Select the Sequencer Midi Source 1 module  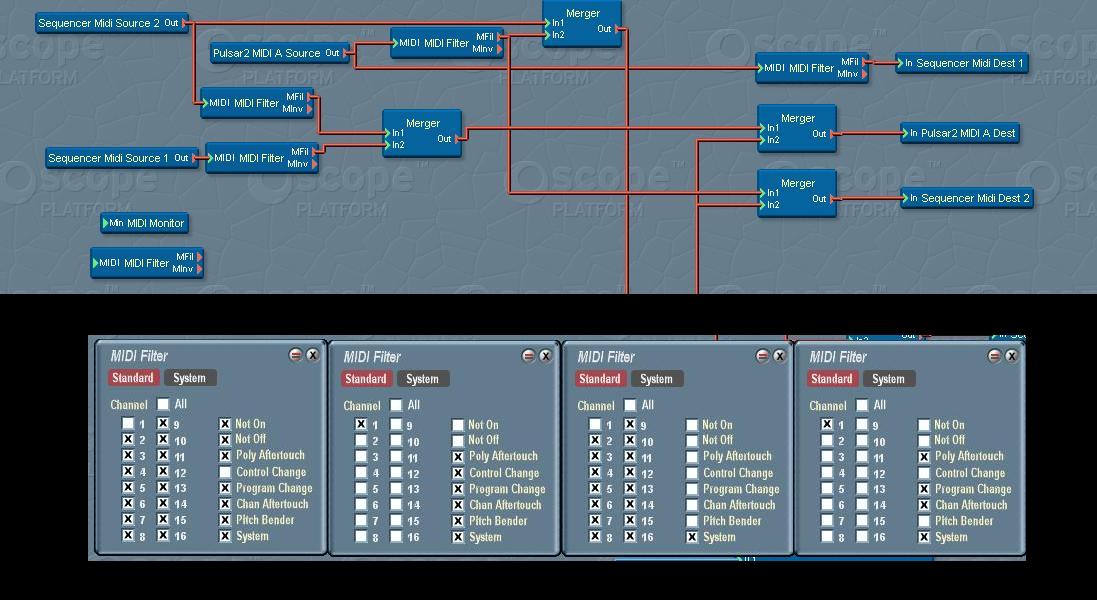(x=122, y=158)
